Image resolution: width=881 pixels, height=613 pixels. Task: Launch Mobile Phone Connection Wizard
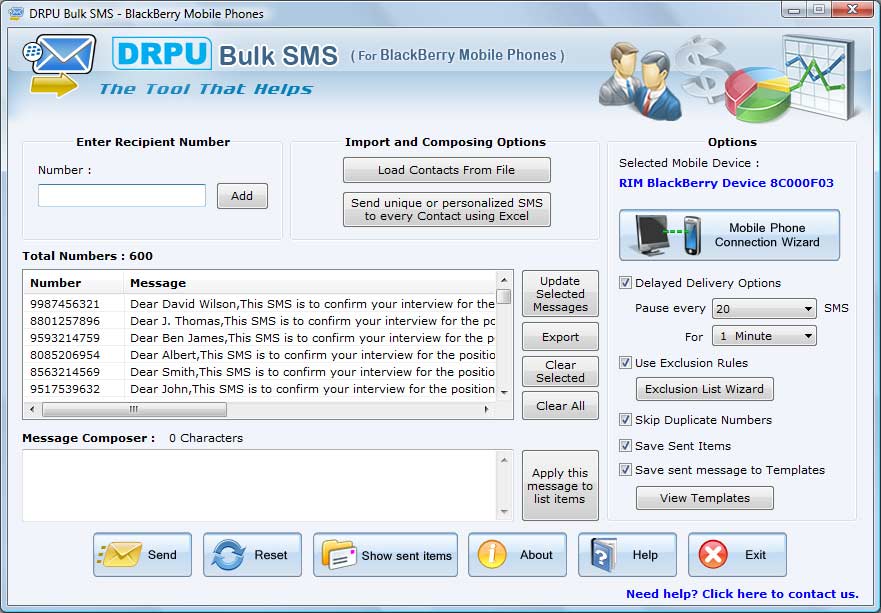pyautogui.click(x=729, y=235)
